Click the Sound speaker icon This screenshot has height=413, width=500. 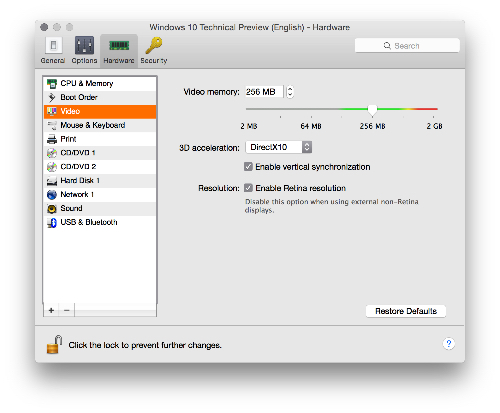pyautogui.click(x=52, y=209)
